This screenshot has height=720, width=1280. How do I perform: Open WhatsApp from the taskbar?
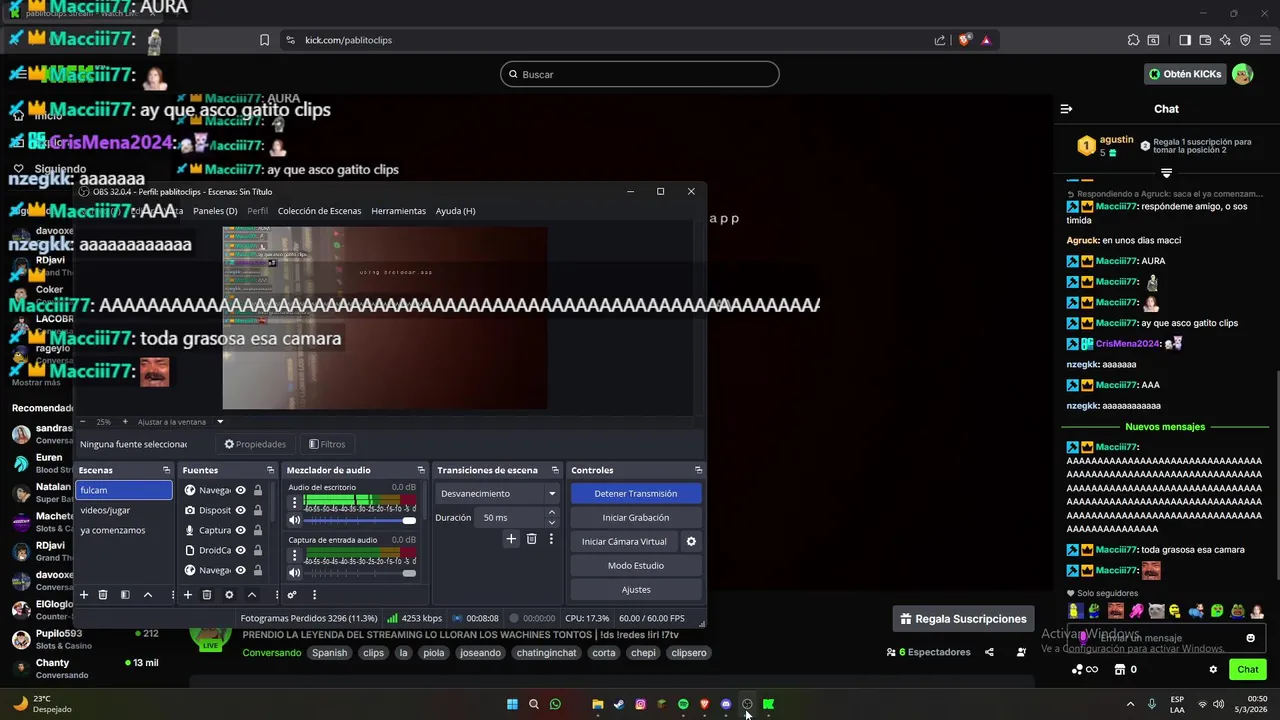(555, 704)
